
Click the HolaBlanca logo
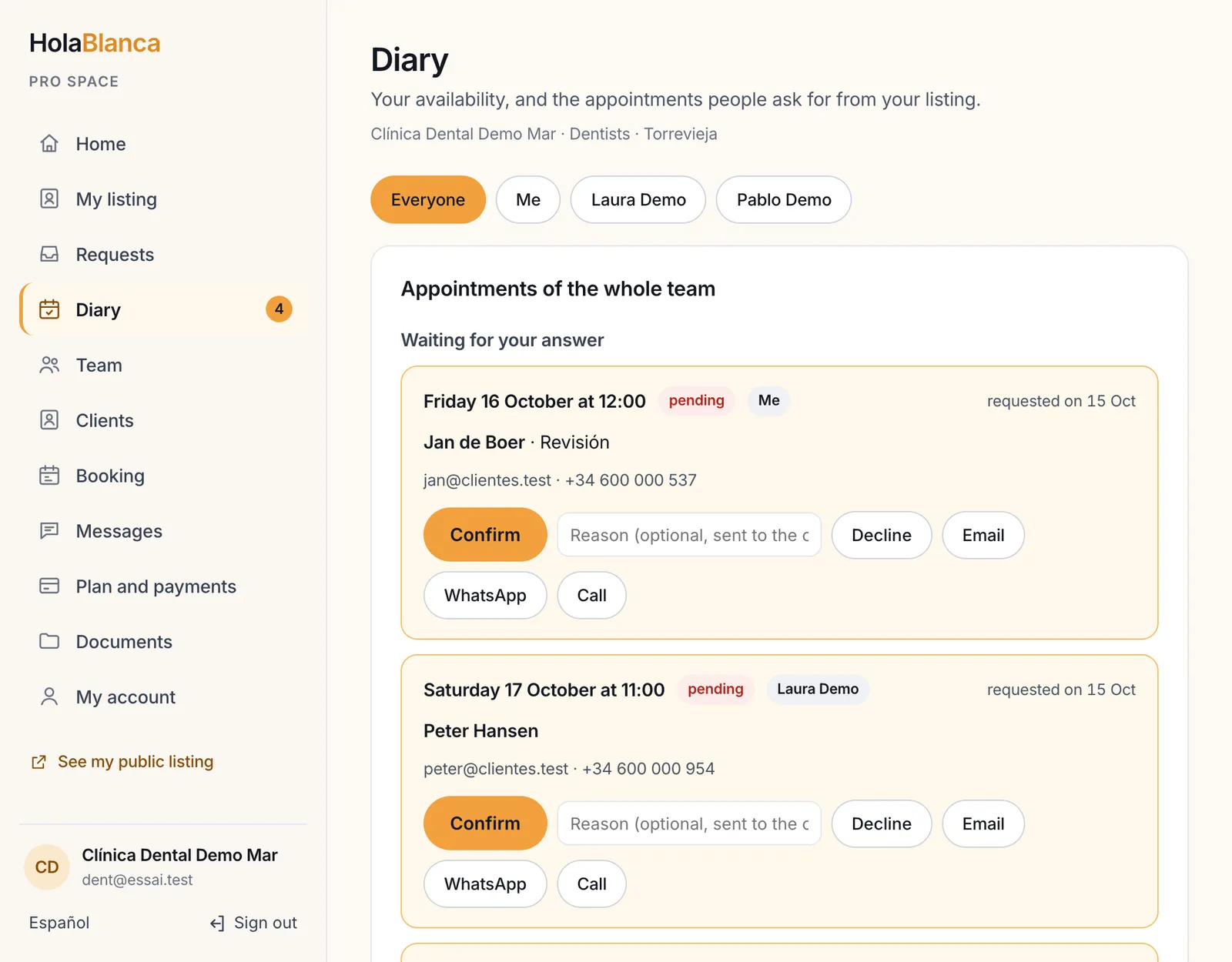point(95,43)
